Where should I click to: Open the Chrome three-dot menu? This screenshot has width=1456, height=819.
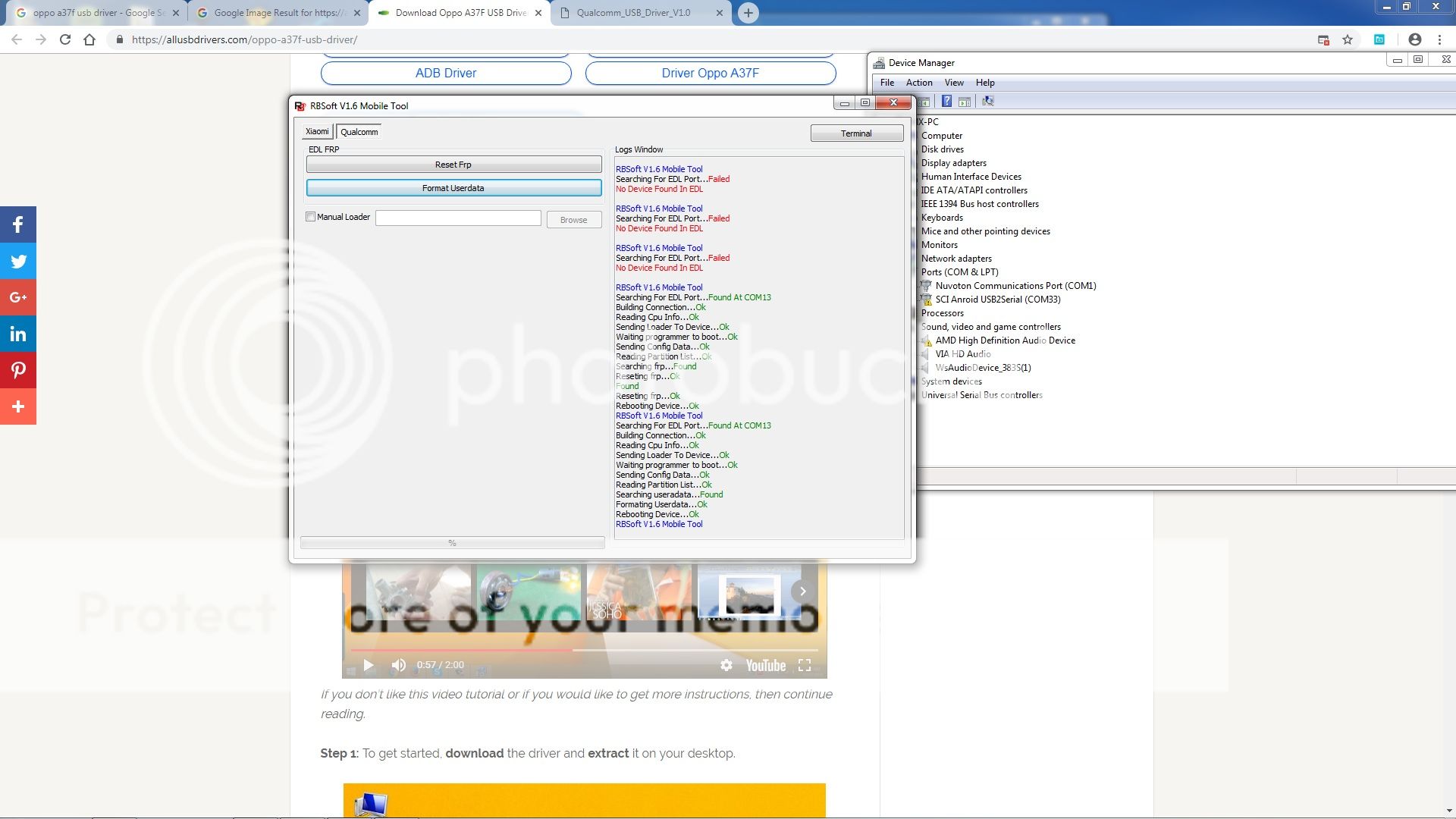click(x=1439, y=39)
